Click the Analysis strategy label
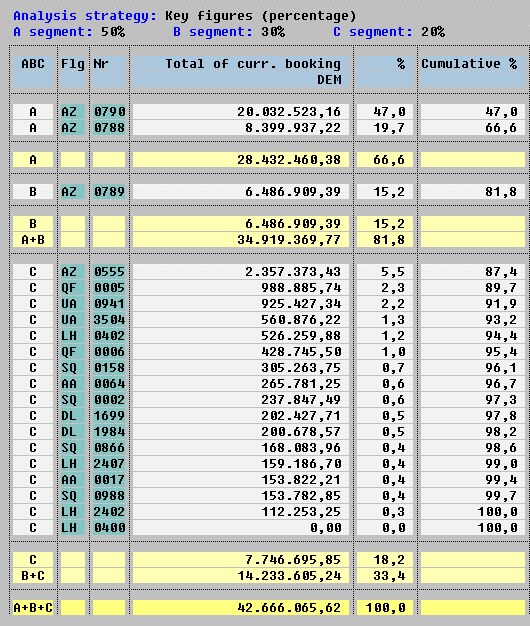Screen dimensions: 530x626 [x=85, y=16]
